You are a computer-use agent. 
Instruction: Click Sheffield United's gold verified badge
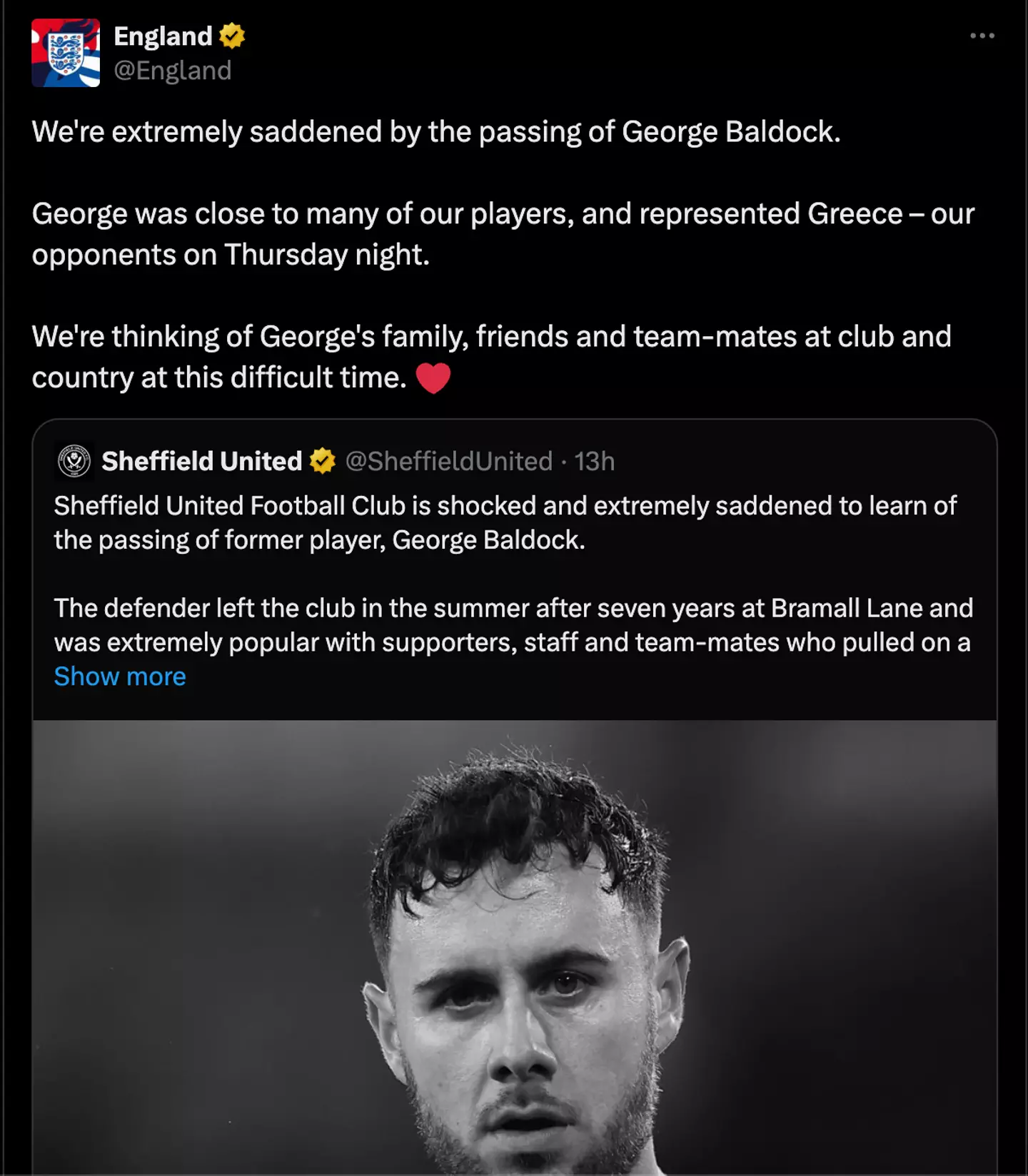pyautogui.click(x=323, y=461)
